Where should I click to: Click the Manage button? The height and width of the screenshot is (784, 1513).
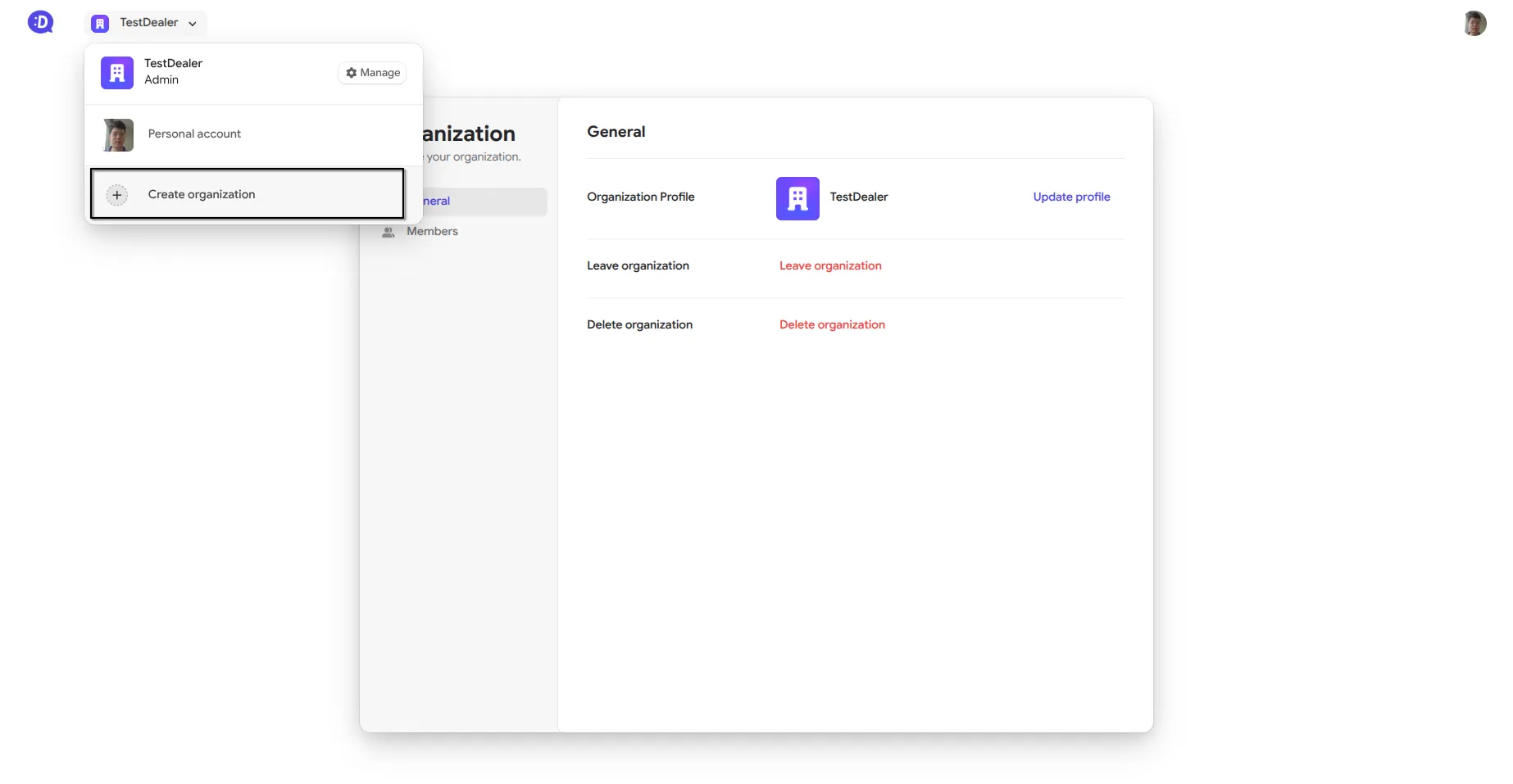tap(371, 73)
